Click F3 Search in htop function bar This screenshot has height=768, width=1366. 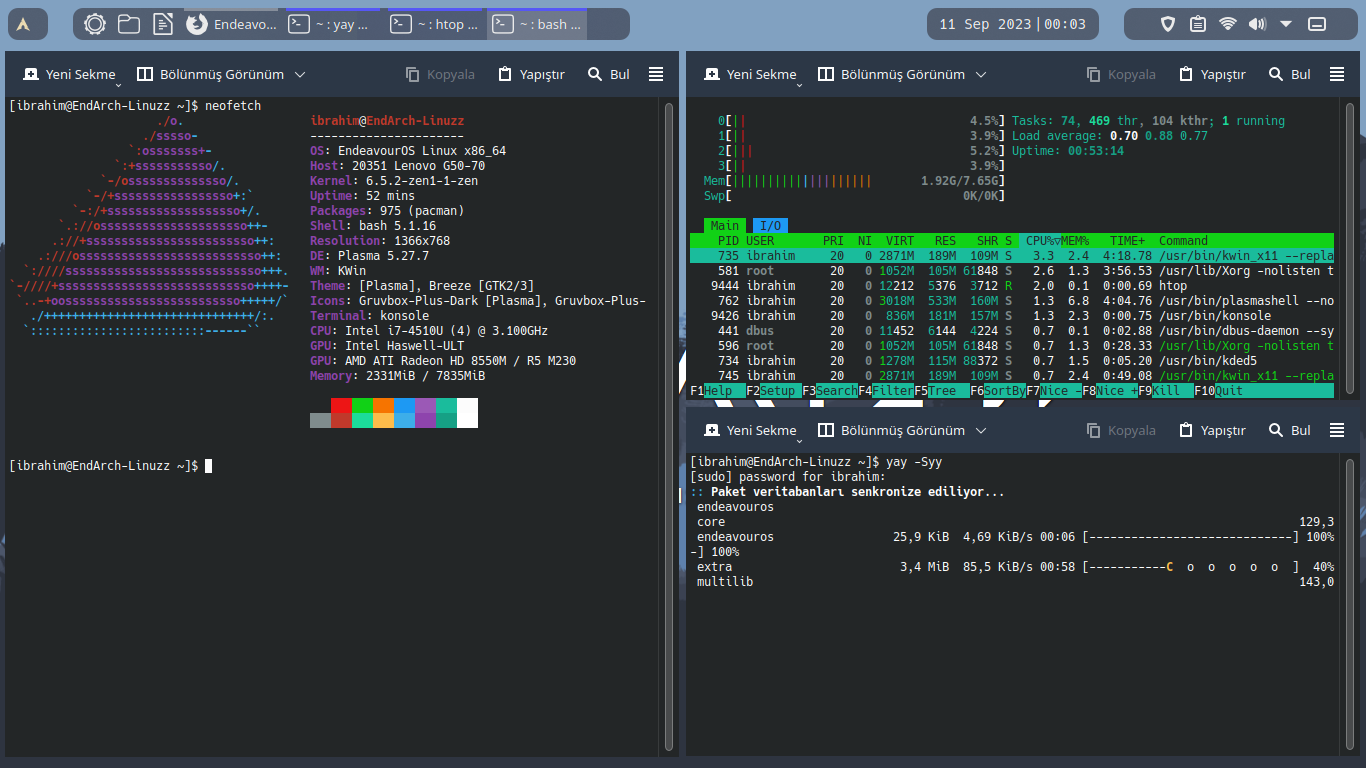click(x=829, y=391)
